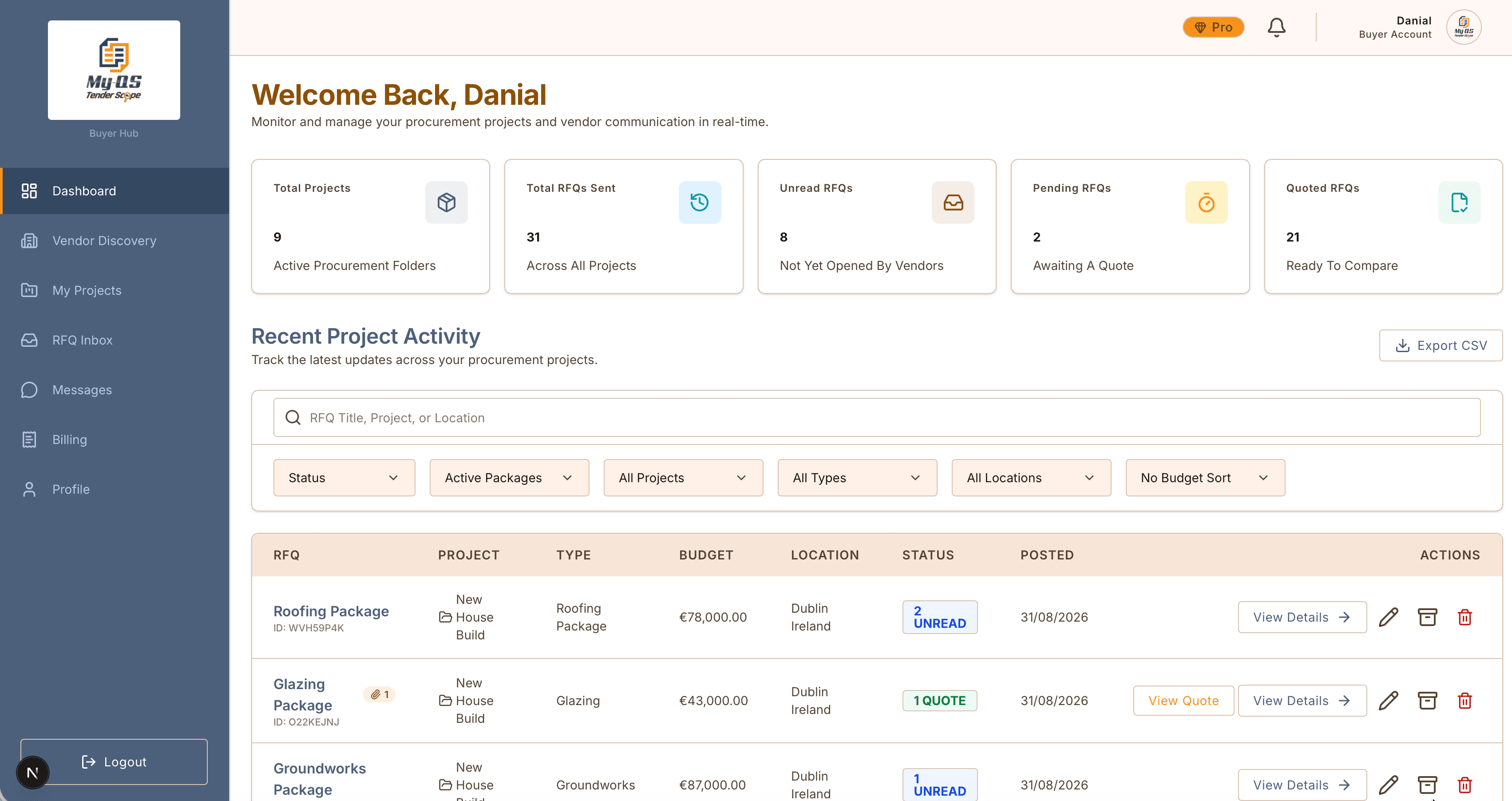This screenshot has height=801, width=1512.
Task: Click View Quote for Glazing Package
Action: coord(1183,701)
